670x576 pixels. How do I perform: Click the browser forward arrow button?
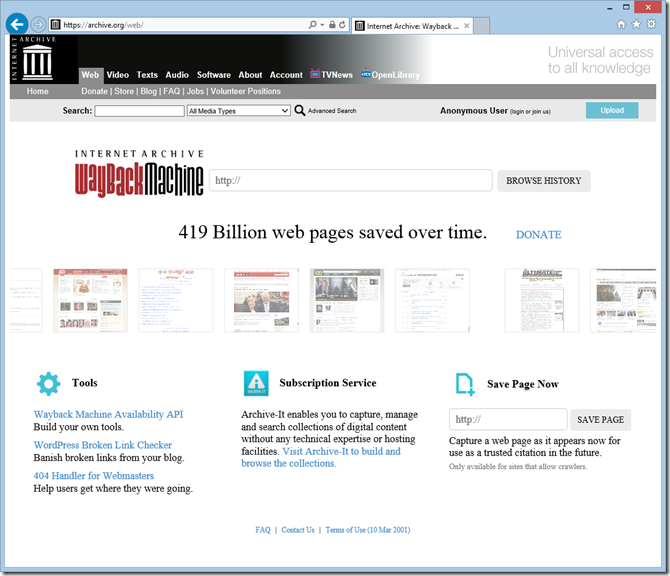coord(38,24)
